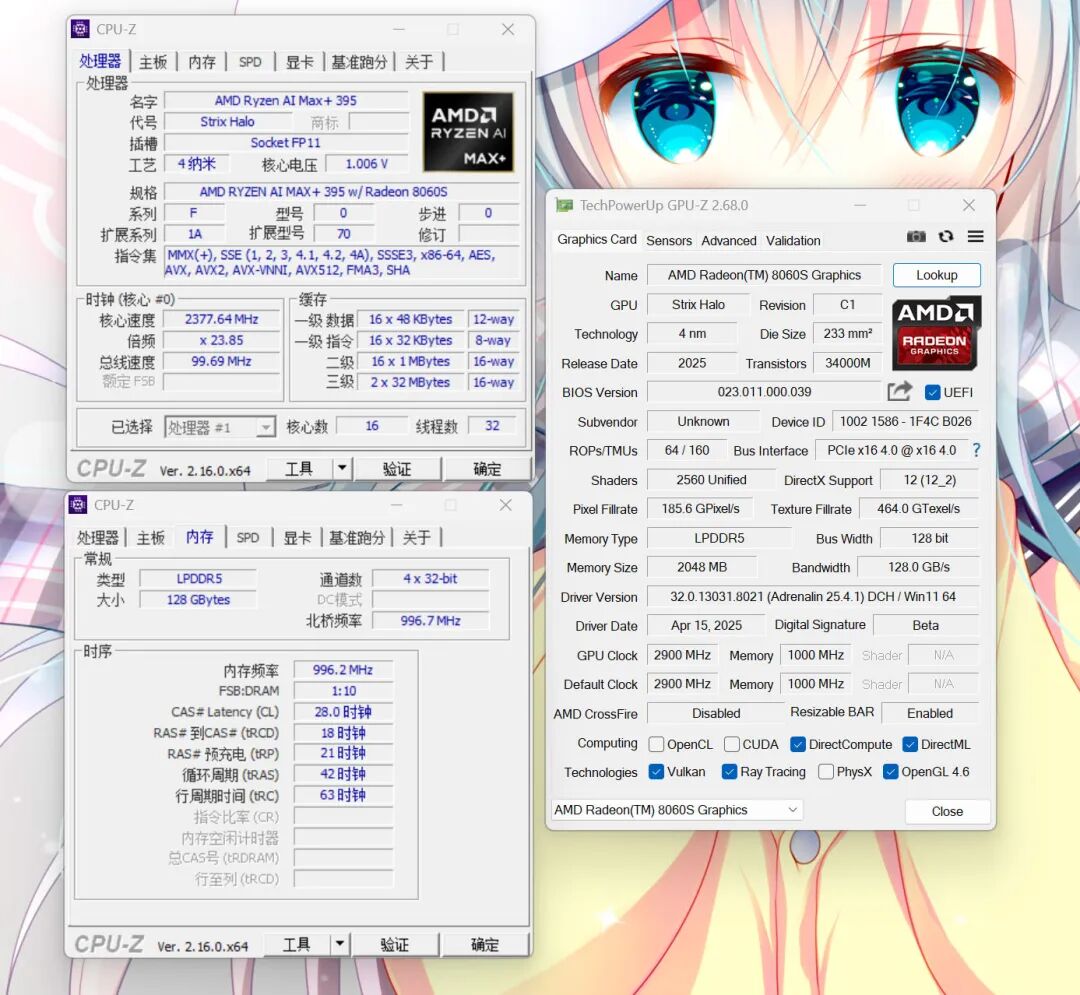Click GPU-Z title bar app icon
The width and height of the screenshot is (1080, 995).
(x=564, y=205)
